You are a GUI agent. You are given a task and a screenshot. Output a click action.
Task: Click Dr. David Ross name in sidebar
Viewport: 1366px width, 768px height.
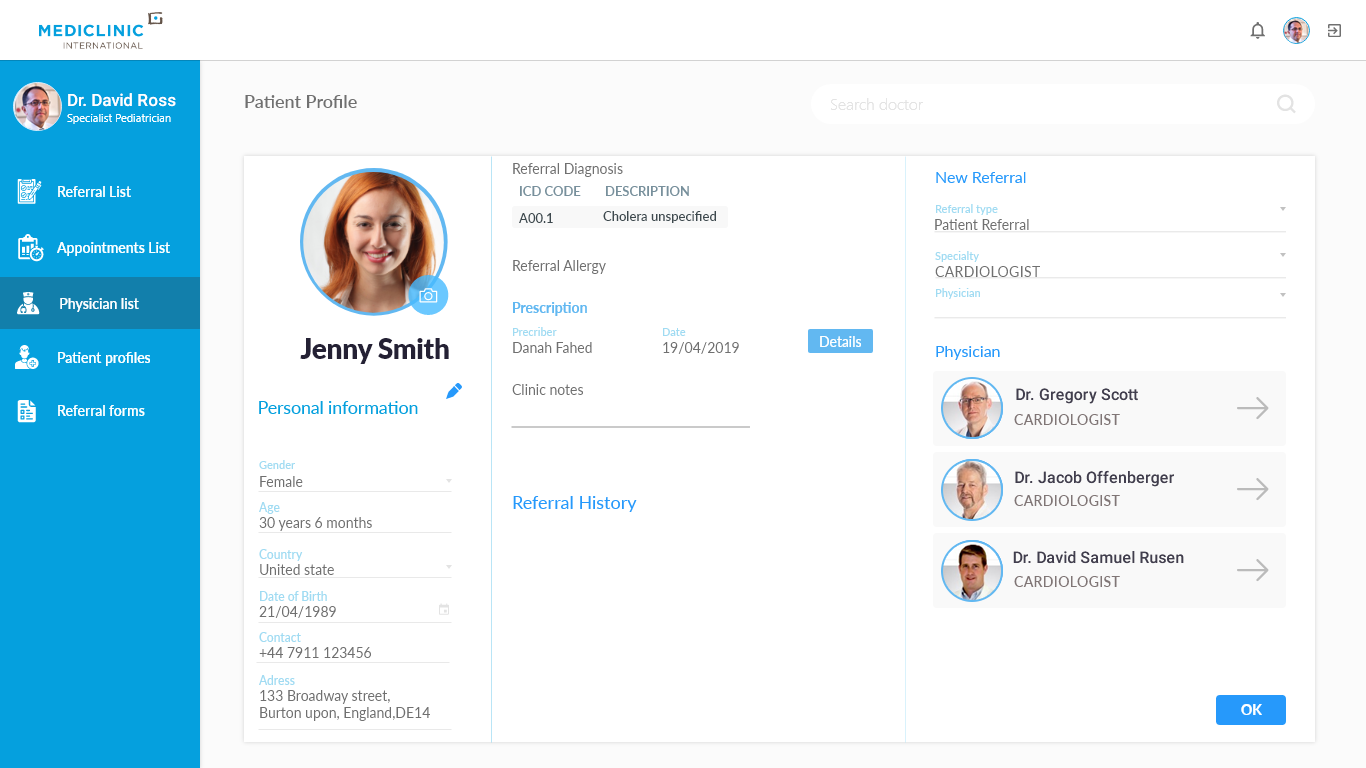click(121, 100)
